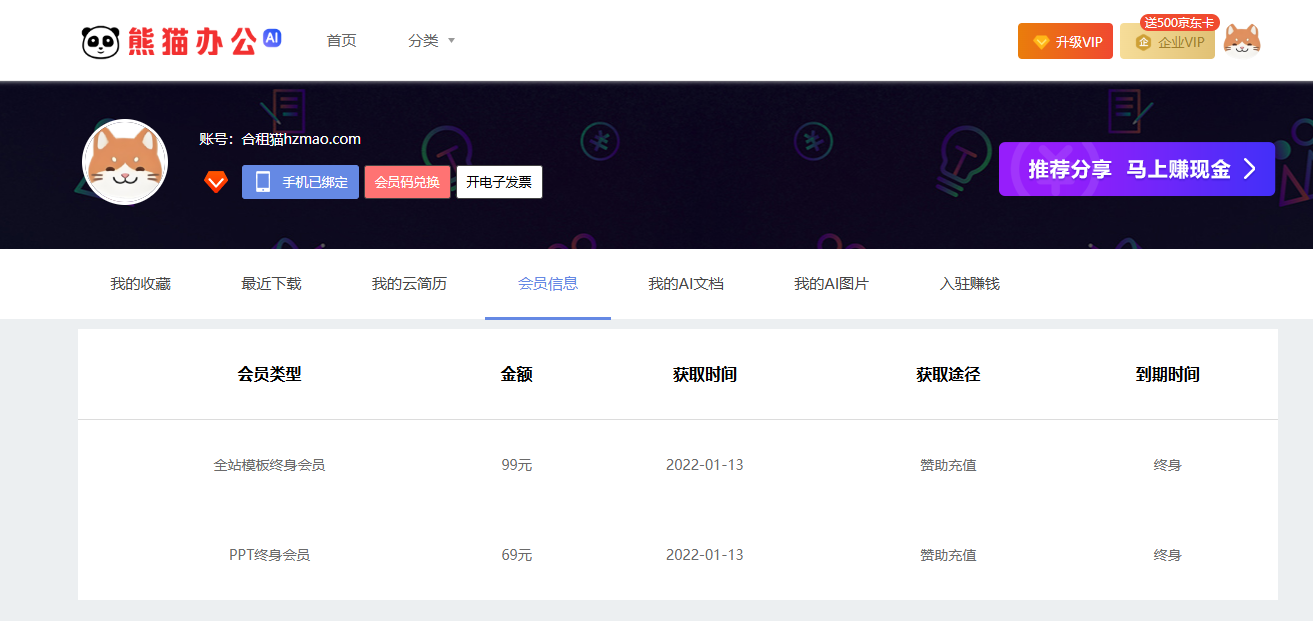Switch to 我的云简历 tab
The height and width of the screenshot is (621, 1313).
(409, 284)
